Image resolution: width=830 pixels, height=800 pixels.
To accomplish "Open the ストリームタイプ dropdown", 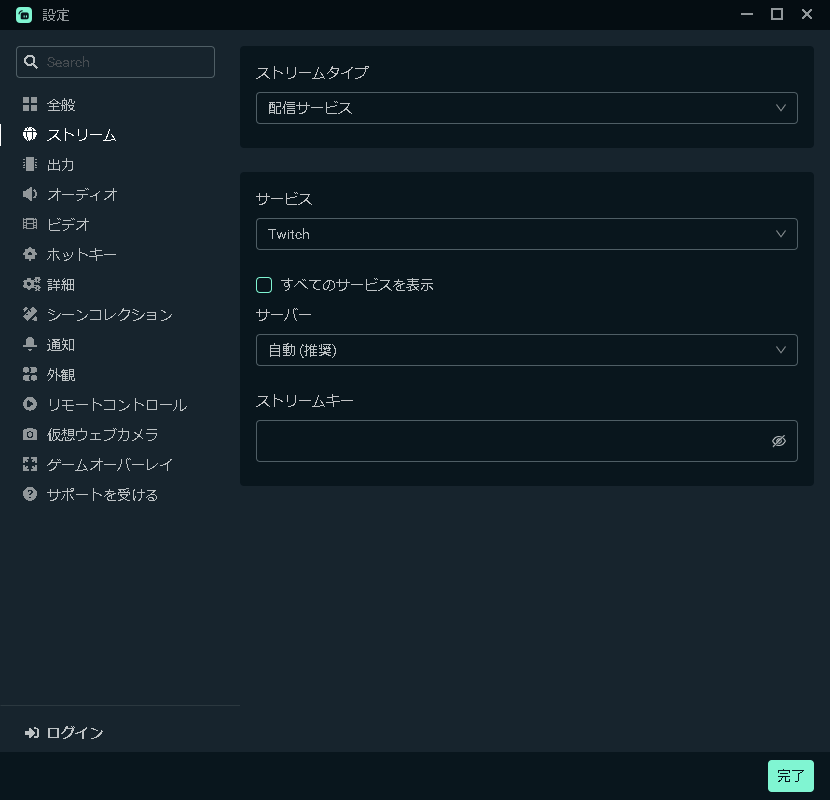I will 527,108.
